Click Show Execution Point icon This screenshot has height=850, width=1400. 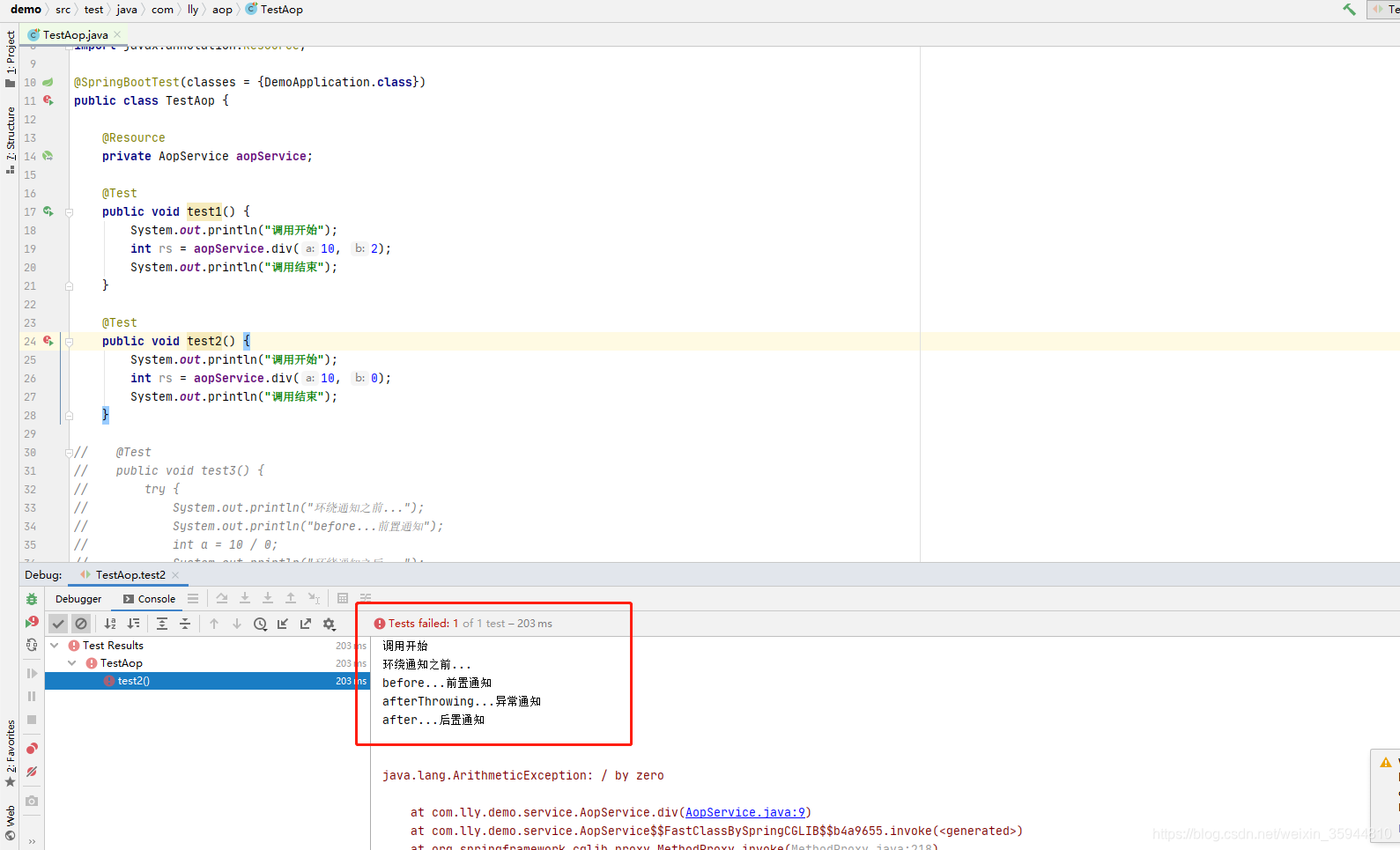(193, 598)
